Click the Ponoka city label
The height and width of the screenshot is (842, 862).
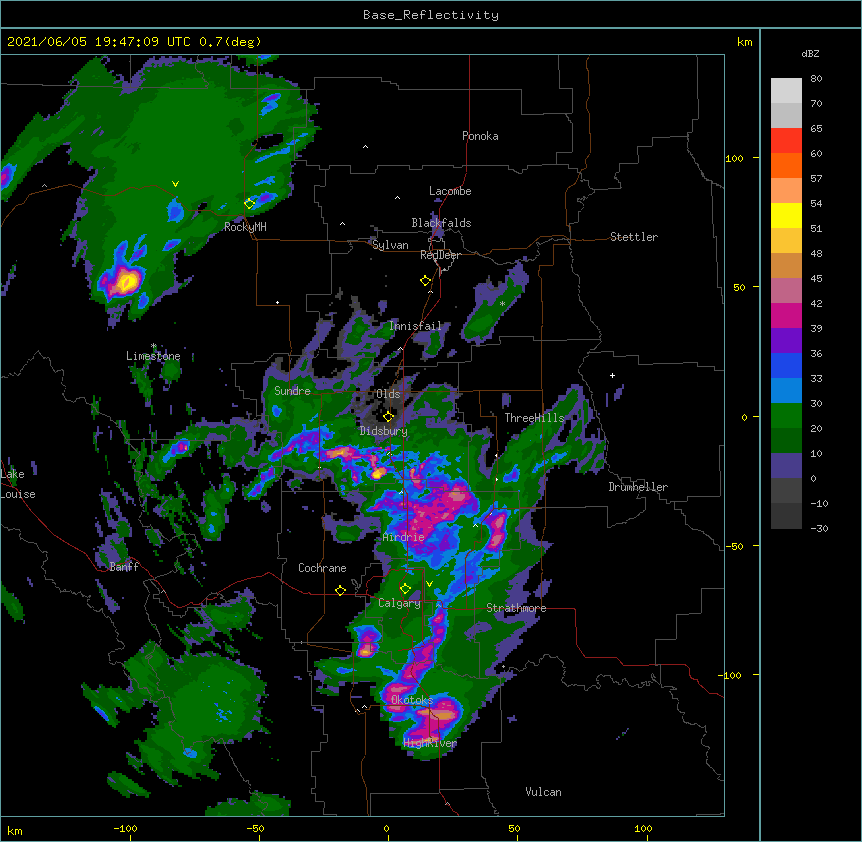point(480,136)
